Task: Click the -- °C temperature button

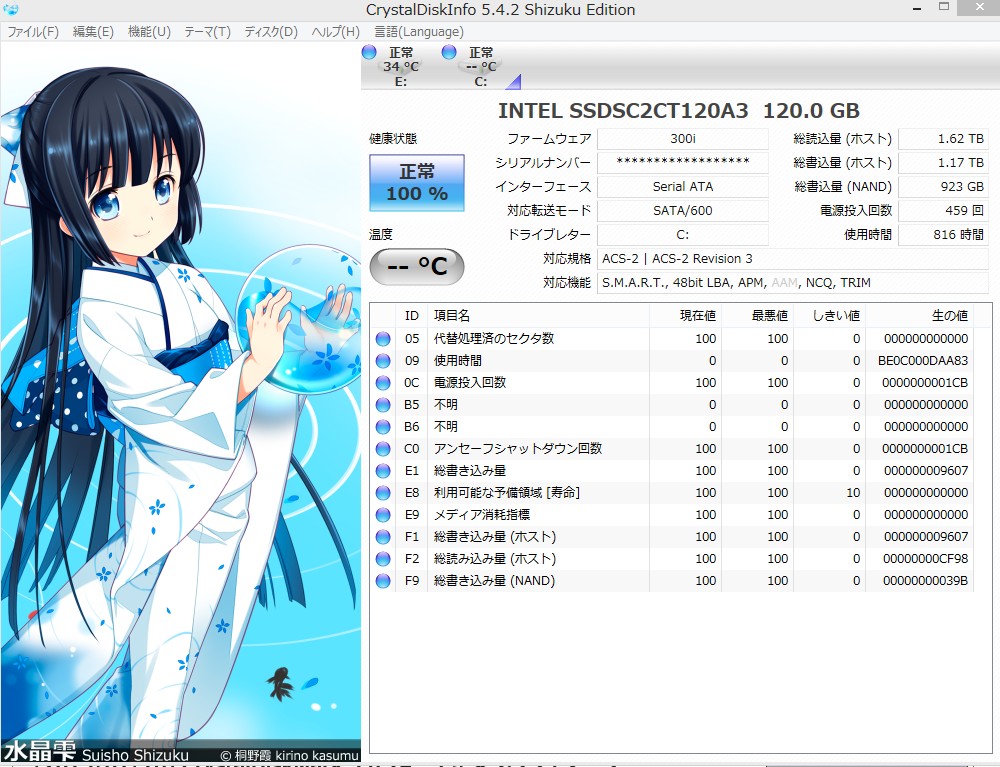Action: 416,267
